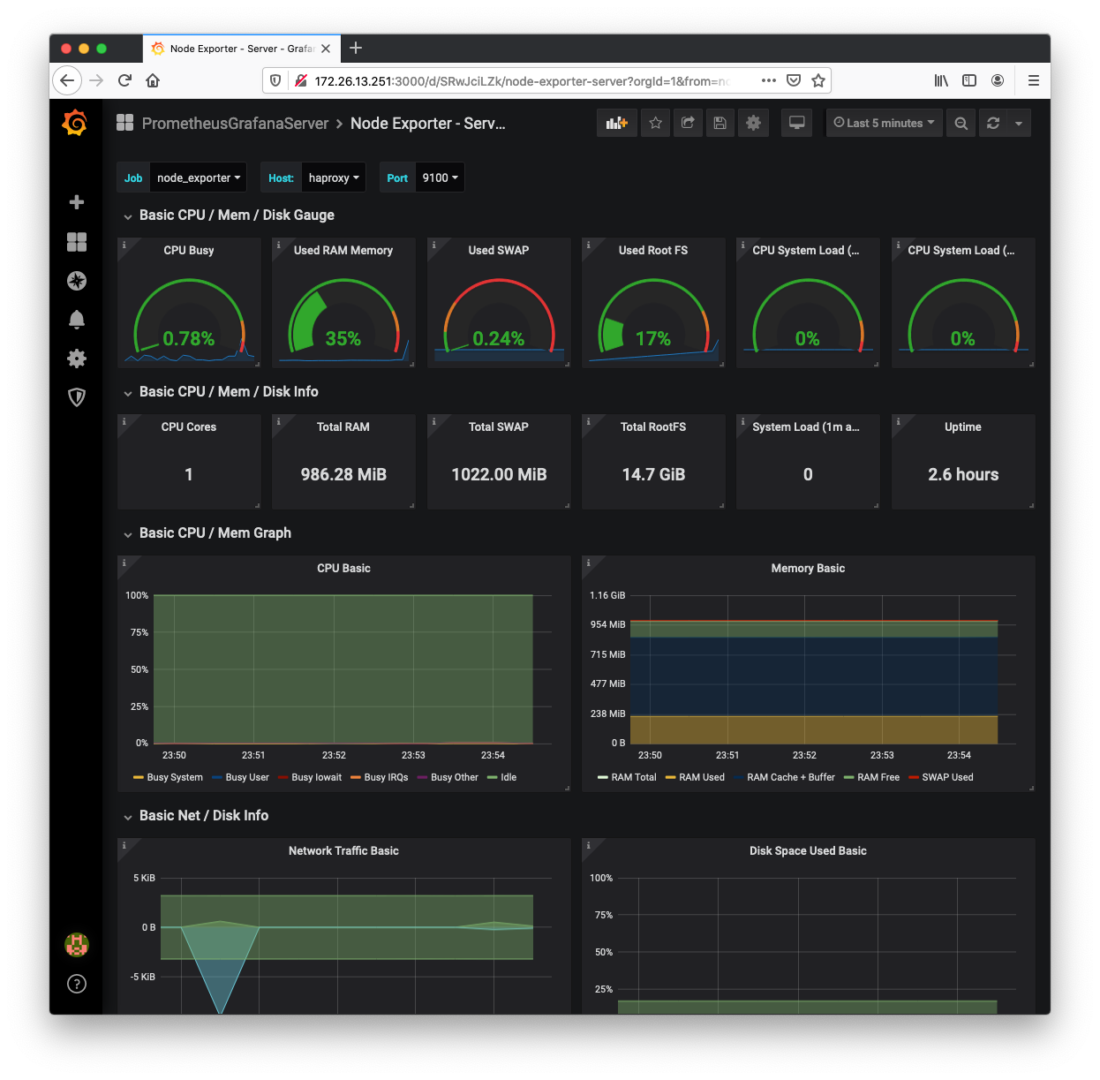
Task: Open Explore using the compass icon
Action: point(76,281)
